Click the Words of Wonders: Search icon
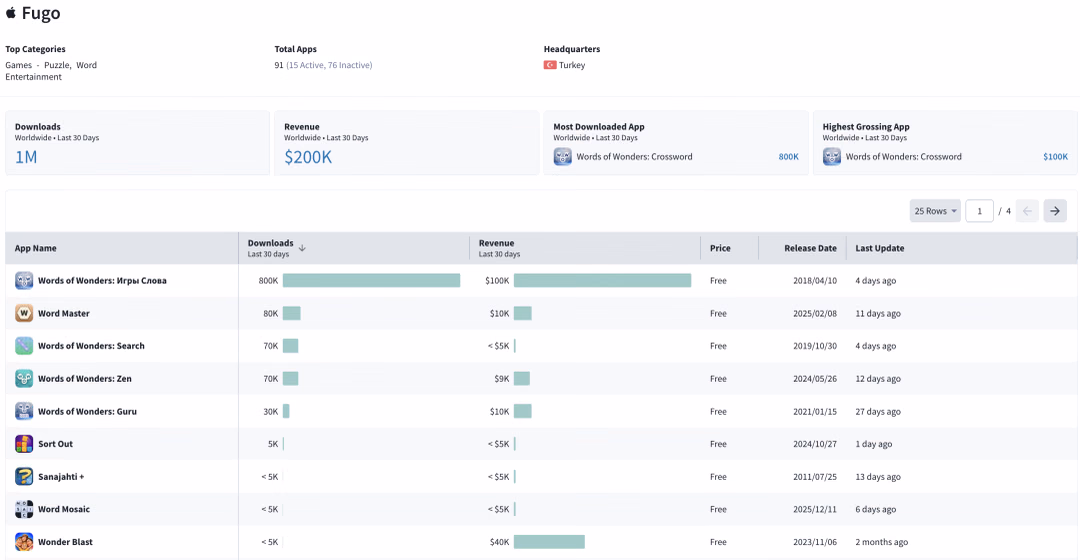1080x560 pixels. (x=24, y=346)
